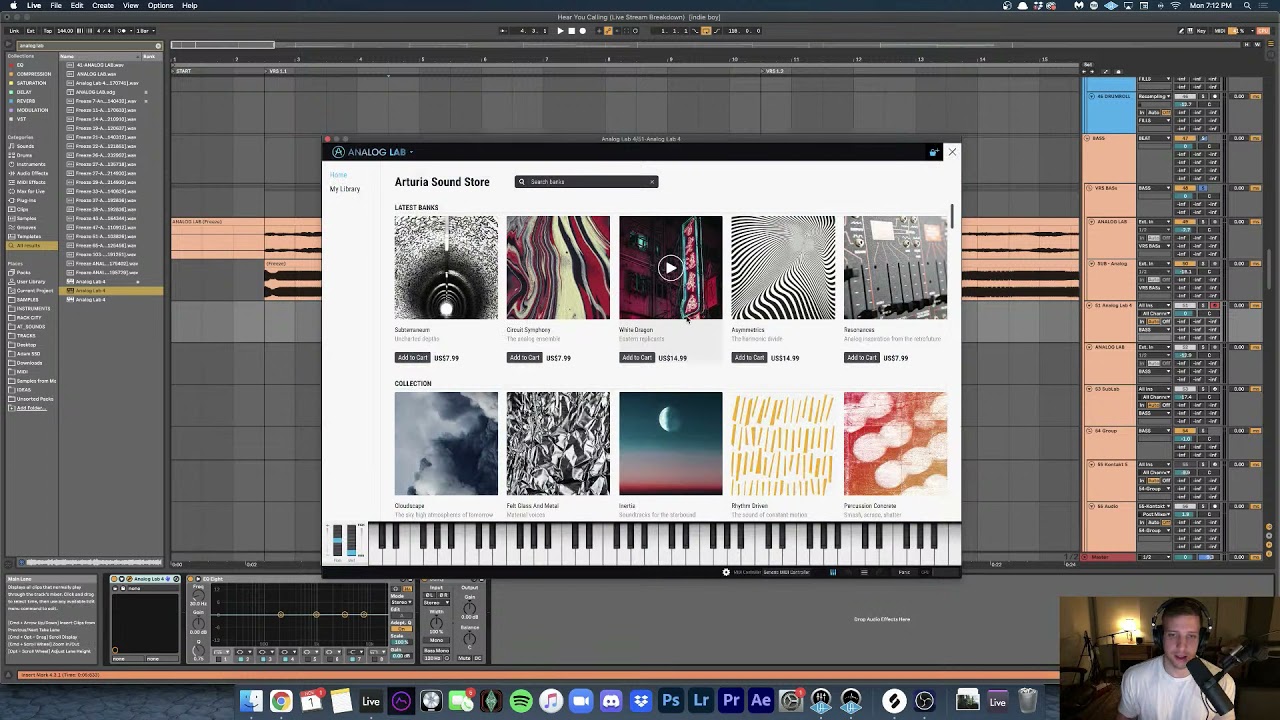Open the Circuit Symphony bank thumbnail
The image size is (1280, 720).
558,268
